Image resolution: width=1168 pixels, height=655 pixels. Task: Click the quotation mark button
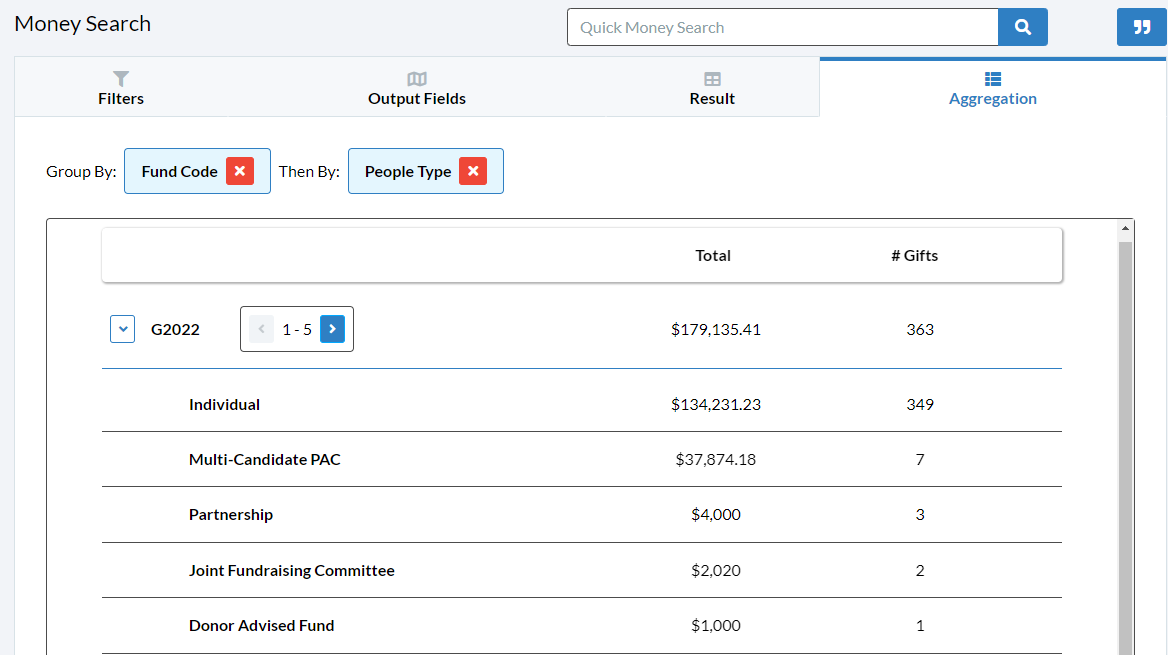1141,28
